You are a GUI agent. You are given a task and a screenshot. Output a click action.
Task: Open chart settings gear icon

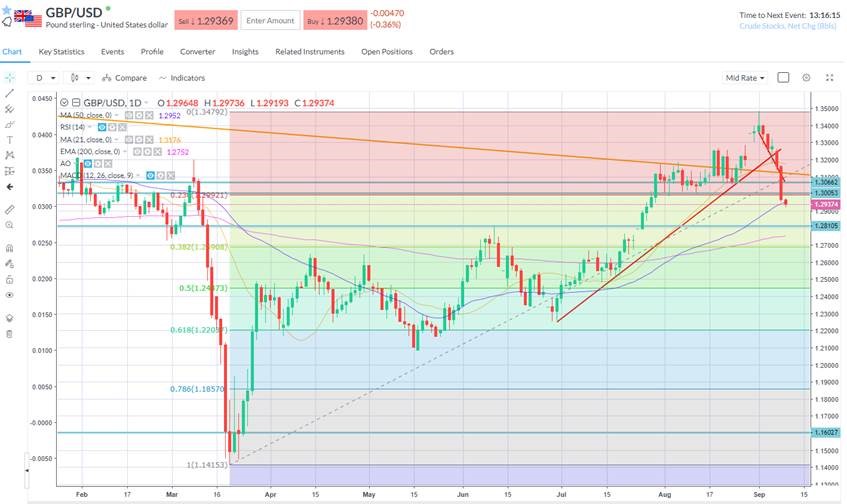click(806, 77)
